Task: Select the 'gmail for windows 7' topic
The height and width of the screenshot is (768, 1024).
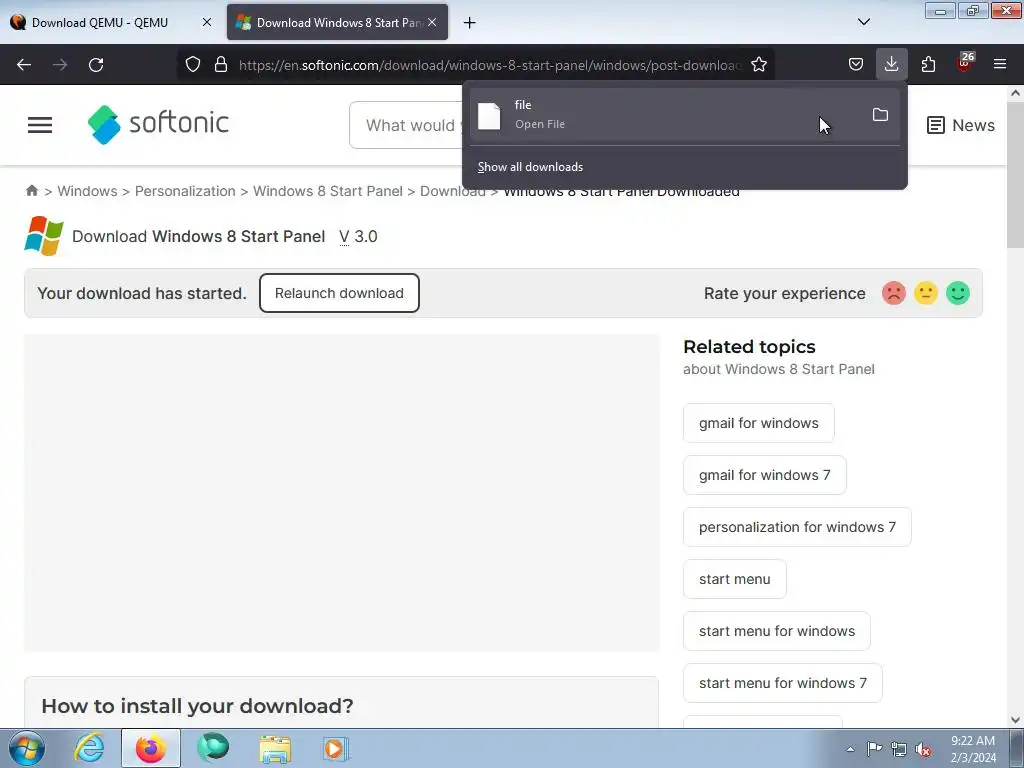Action: click(765, 475)
